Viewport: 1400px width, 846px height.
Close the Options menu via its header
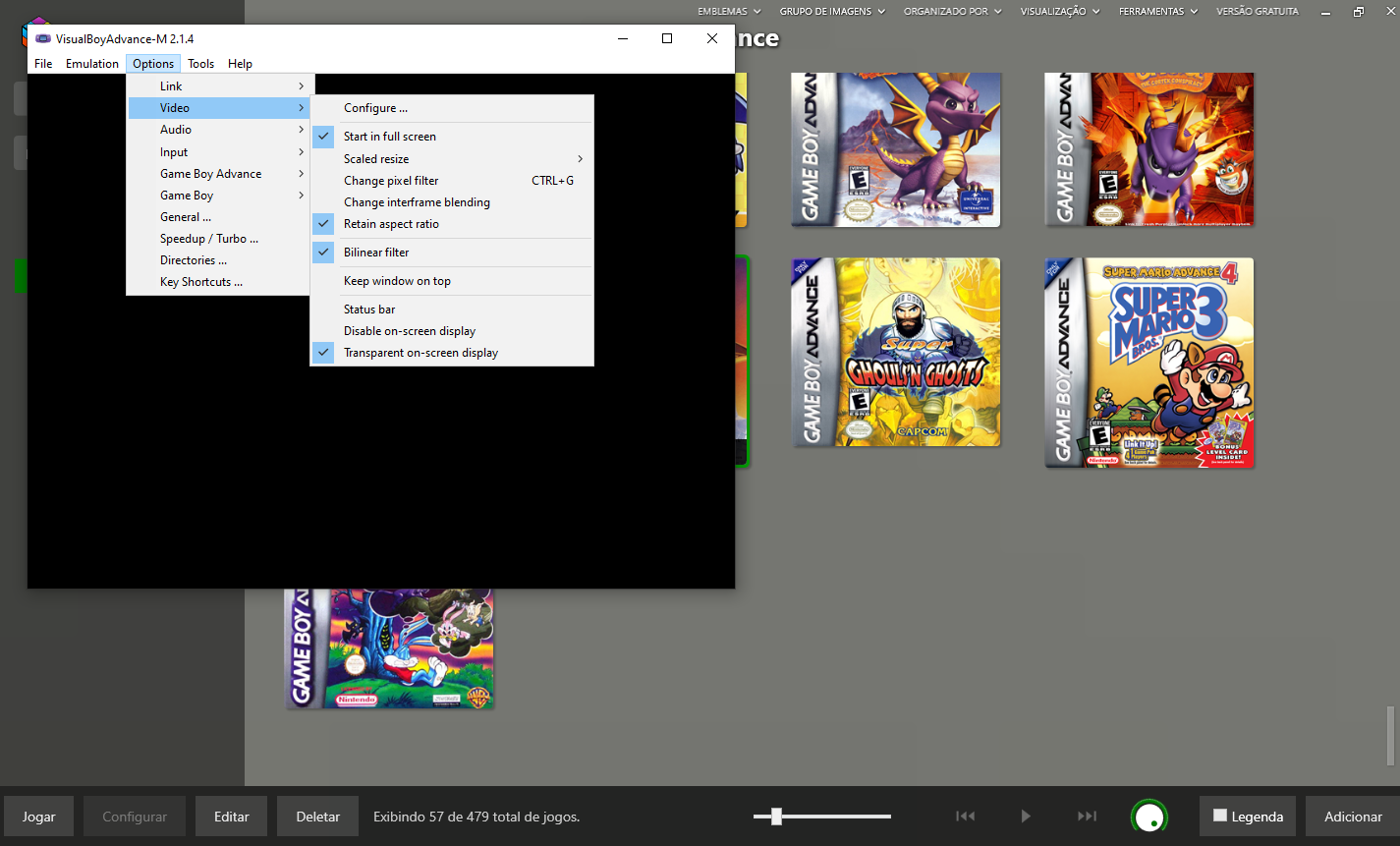pyautogui.click(x=153, y=64)
